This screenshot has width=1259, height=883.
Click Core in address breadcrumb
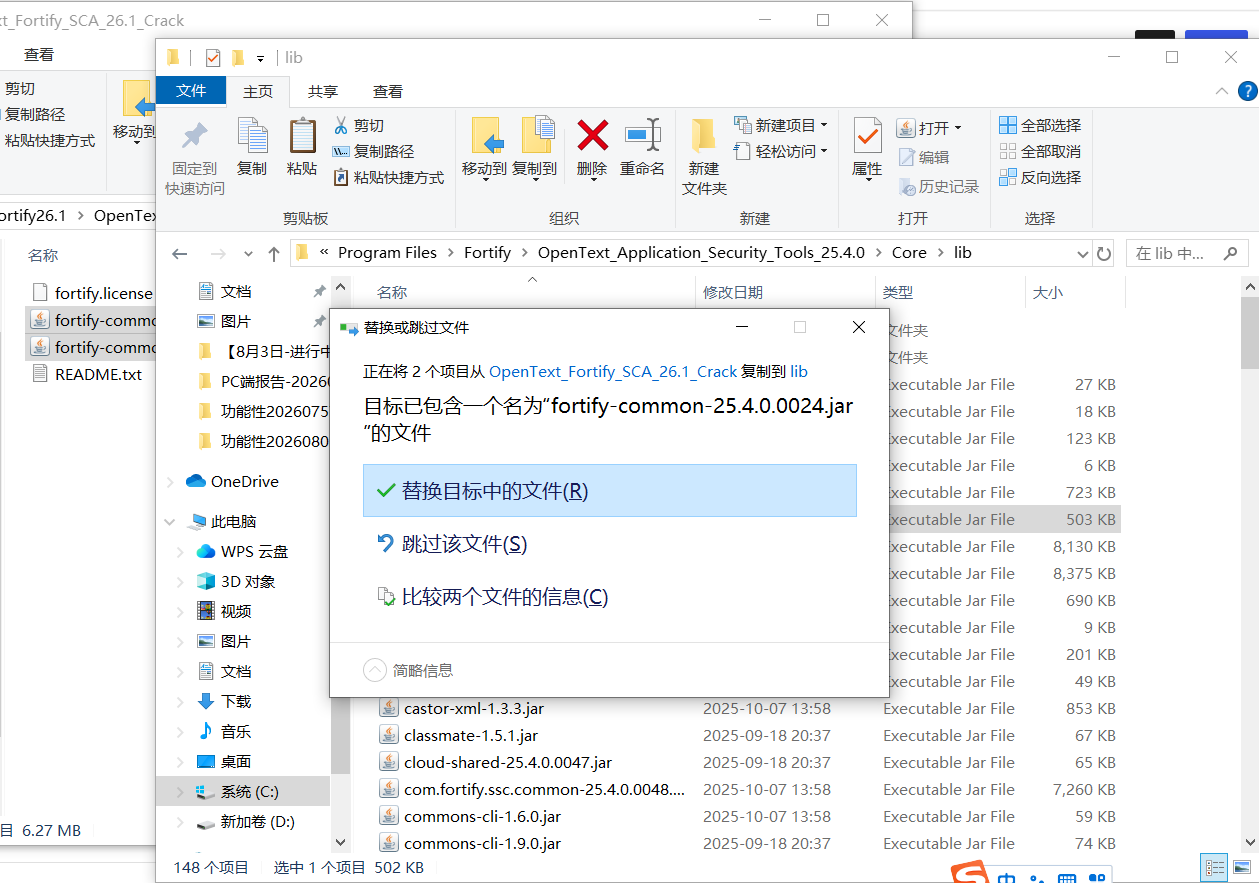coord(909,253)
